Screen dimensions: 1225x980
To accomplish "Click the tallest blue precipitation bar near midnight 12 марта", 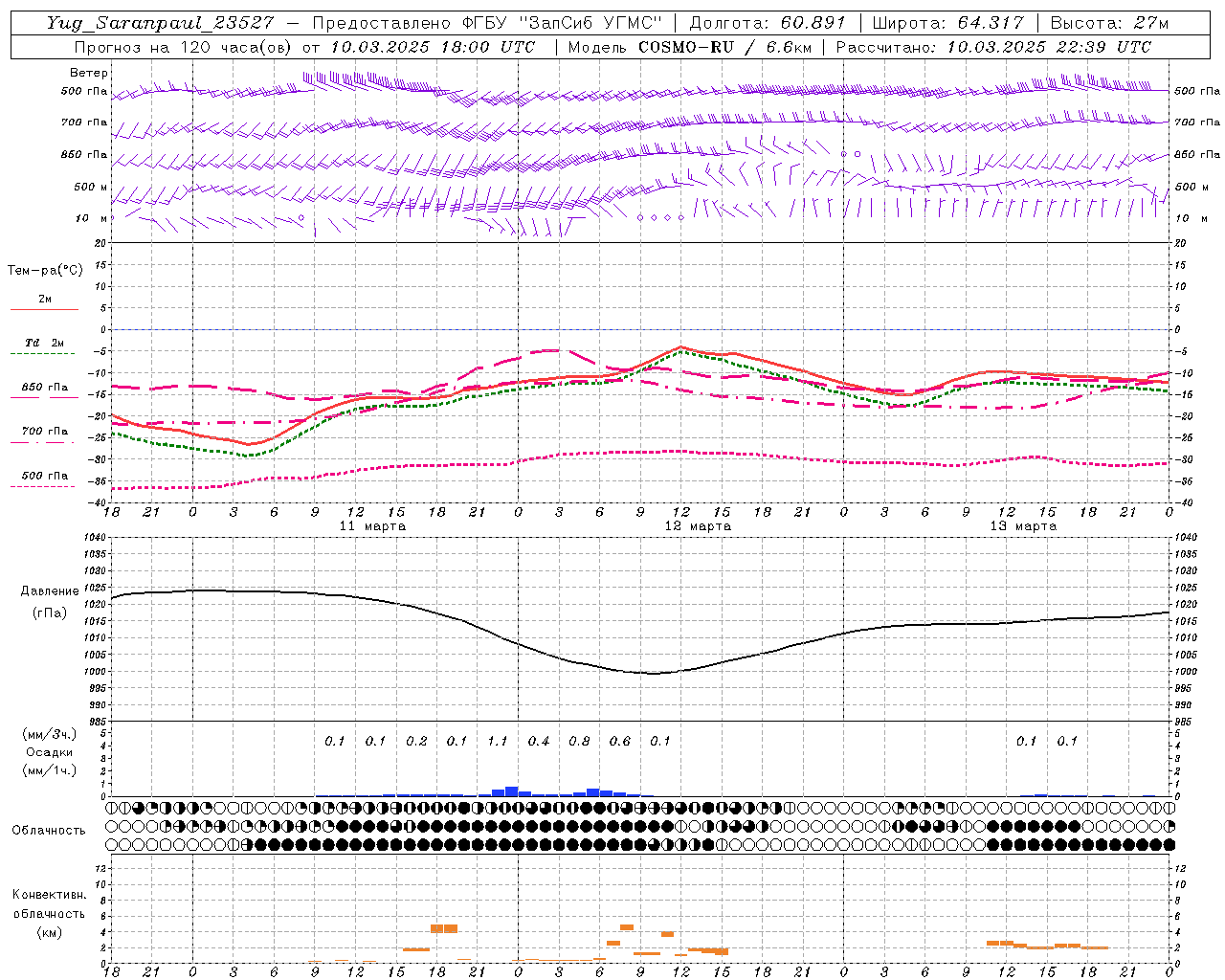I will 511,791.
